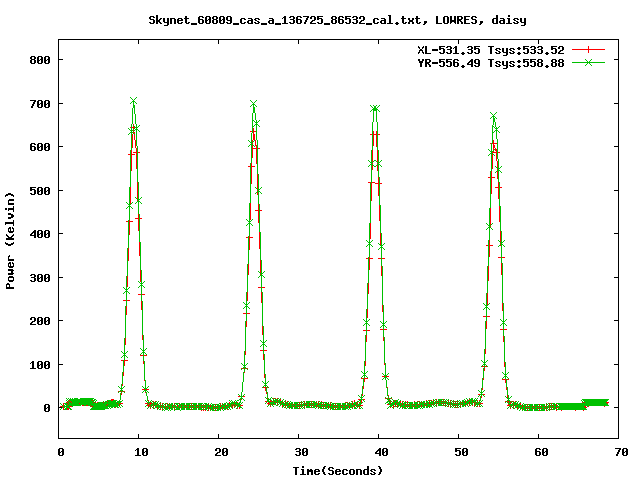Click y-axis tick label 600
Screen dimensions: 640x480
tap(40, 147)
